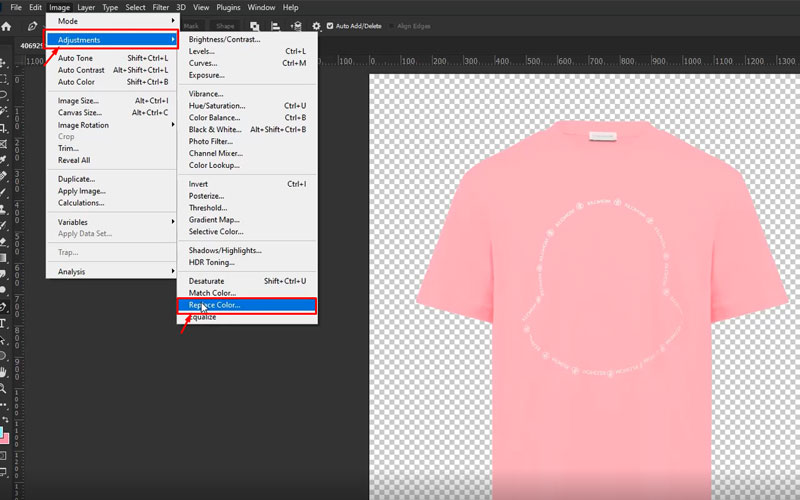Click the pink background color swatch
The width and height of the screenshot is (800, 500).
pyautogui.click(x=6, y=439)
